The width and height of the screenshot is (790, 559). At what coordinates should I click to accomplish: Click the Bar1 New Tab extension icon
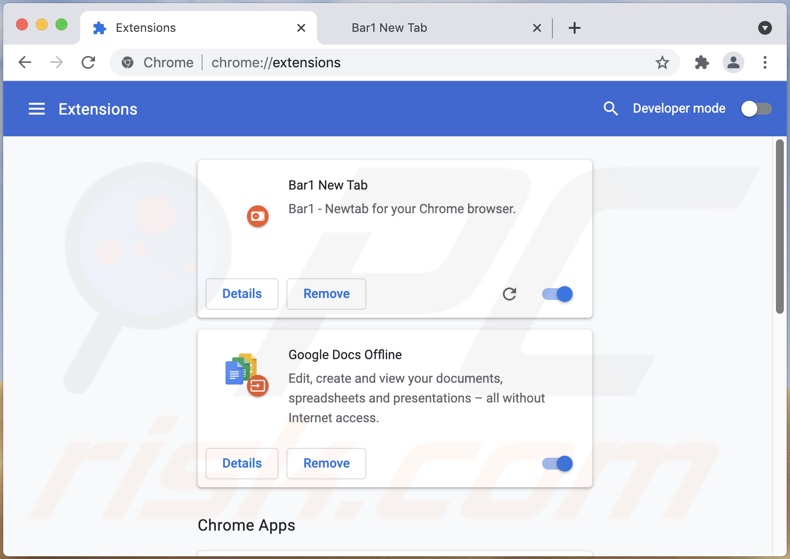click(x=257, y=216)
